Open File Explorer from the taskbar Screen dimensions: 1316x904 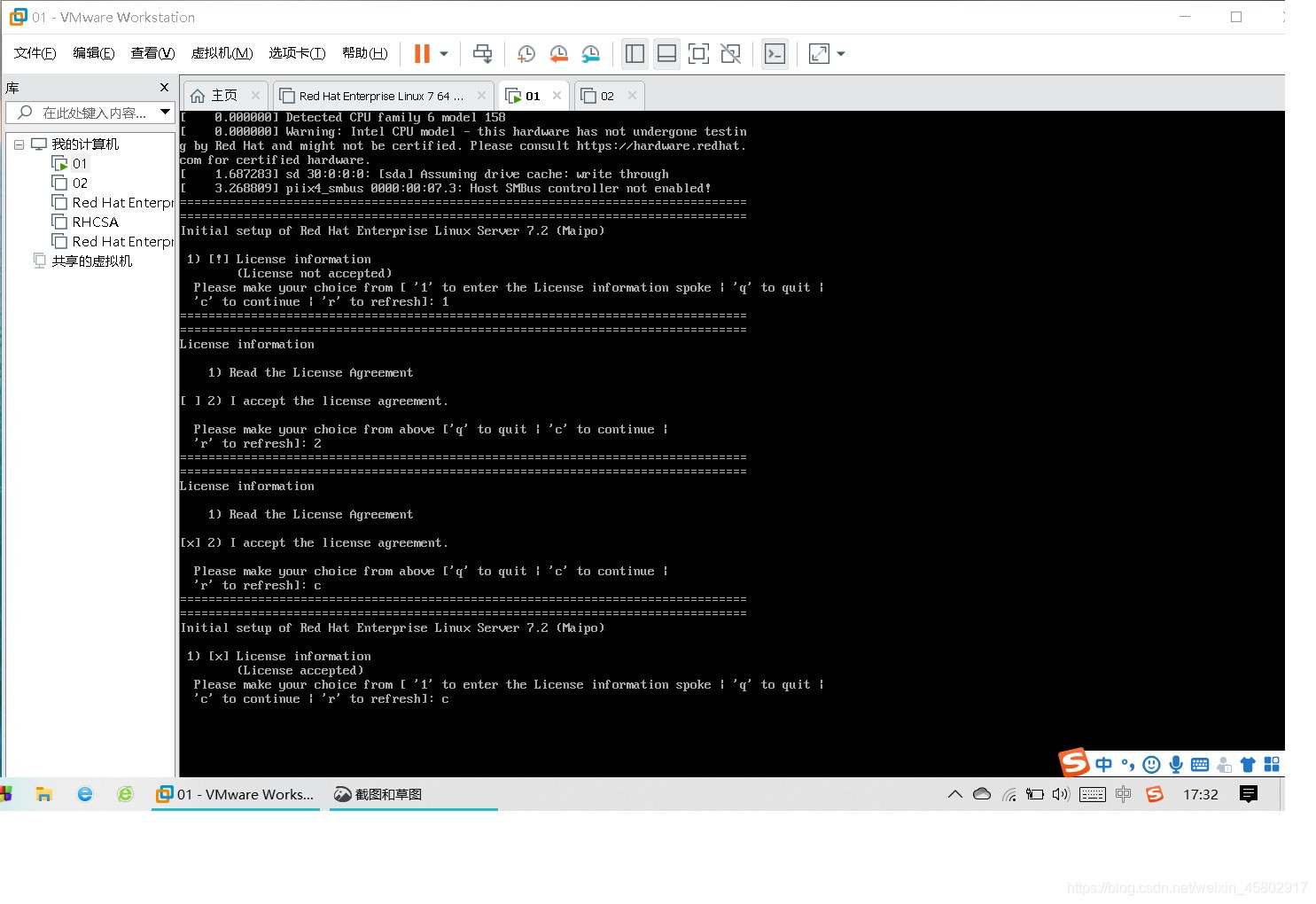coord(43,794)
